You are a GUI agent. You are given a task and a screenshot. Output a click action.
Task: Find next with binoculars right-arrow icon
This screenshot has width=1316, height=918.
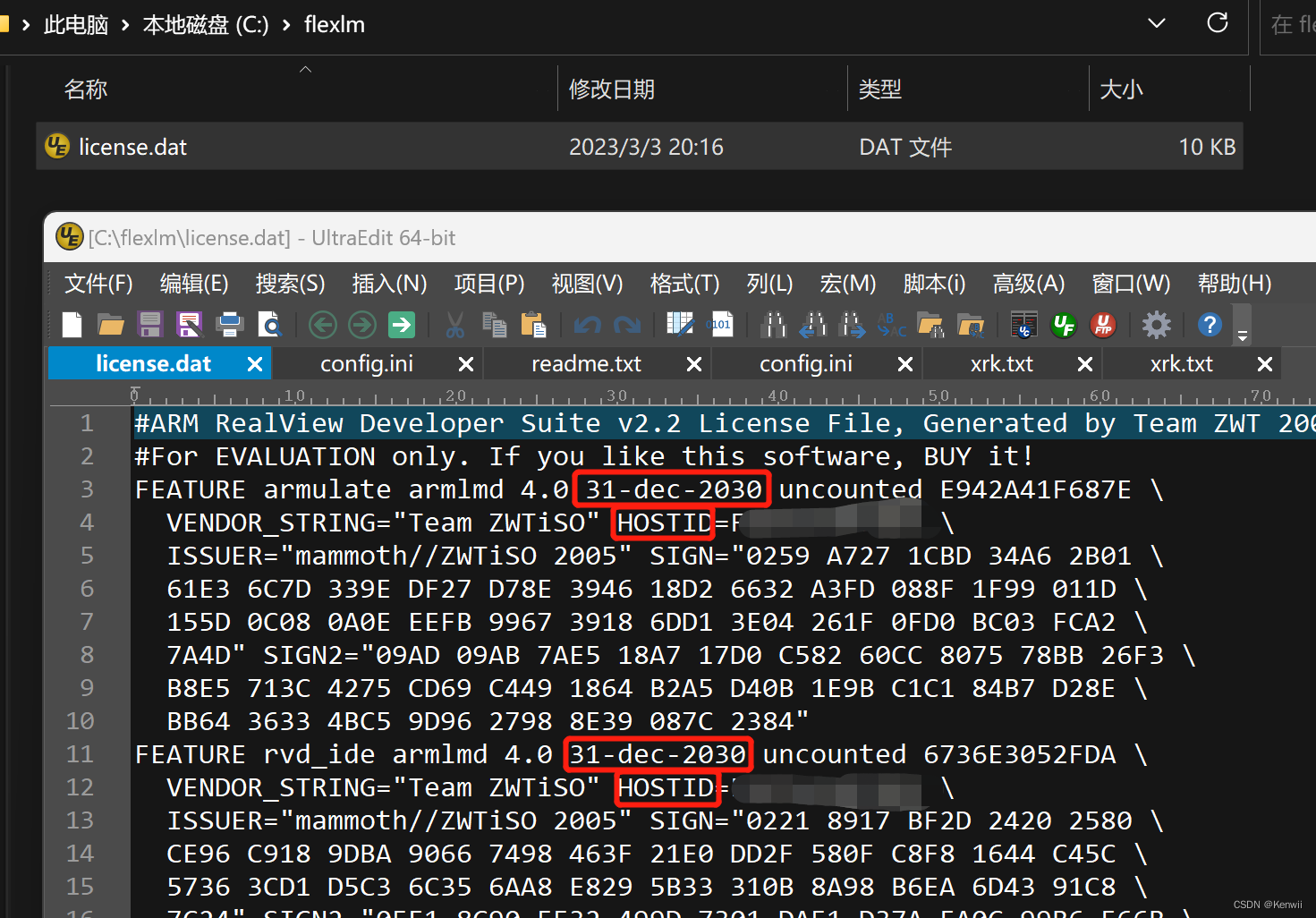click(853, 324)
